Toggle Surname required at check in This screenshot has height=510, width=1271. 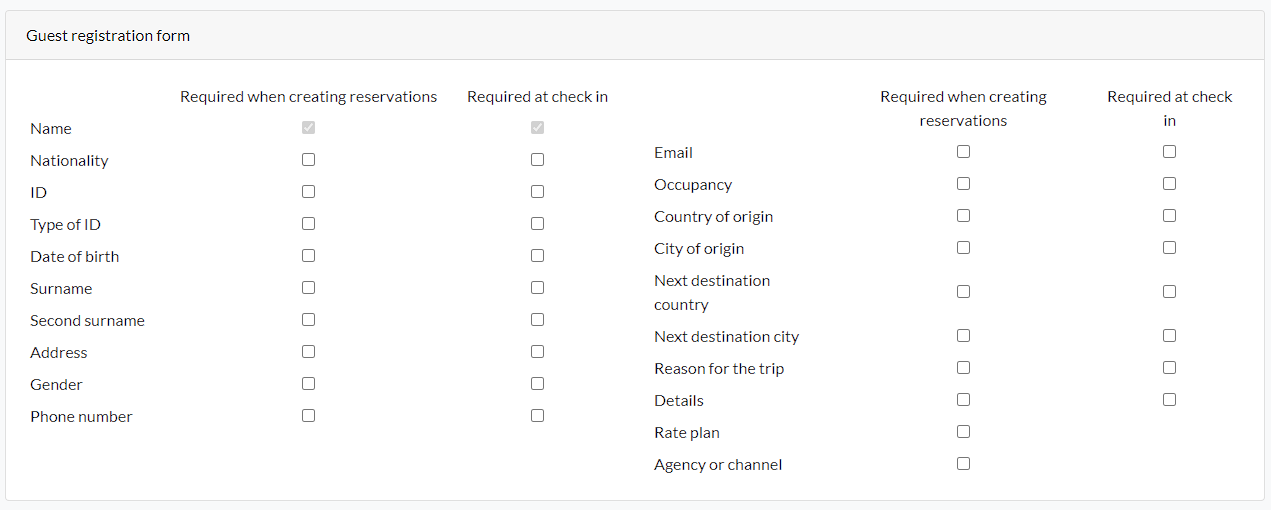(537, 287)
